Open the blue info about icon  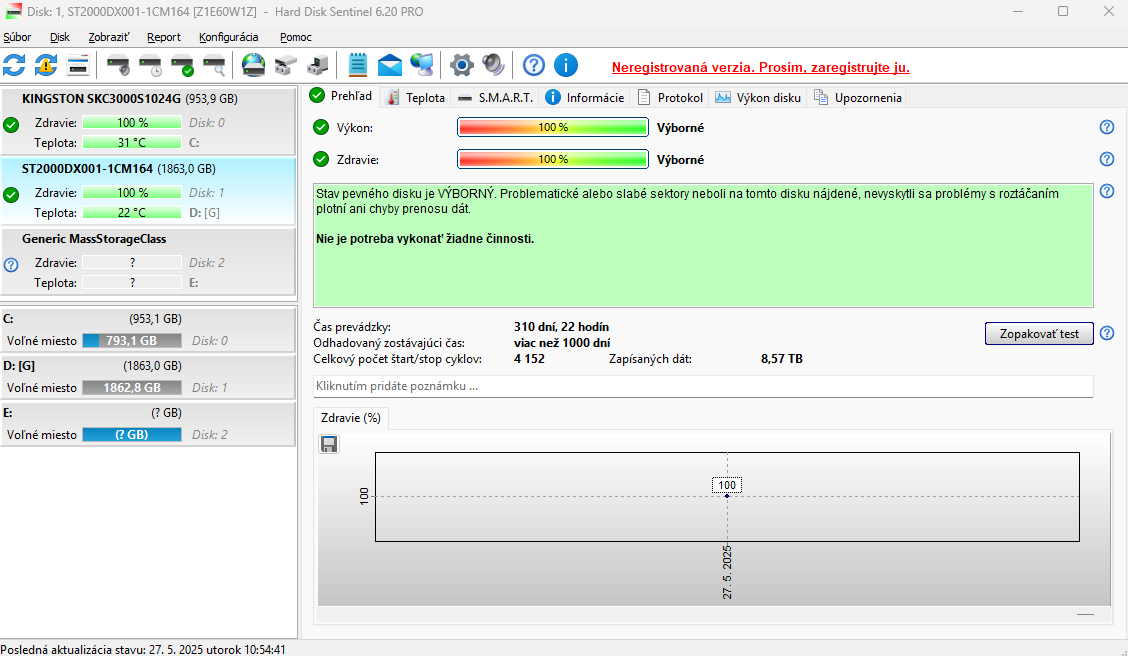[566, 65]
